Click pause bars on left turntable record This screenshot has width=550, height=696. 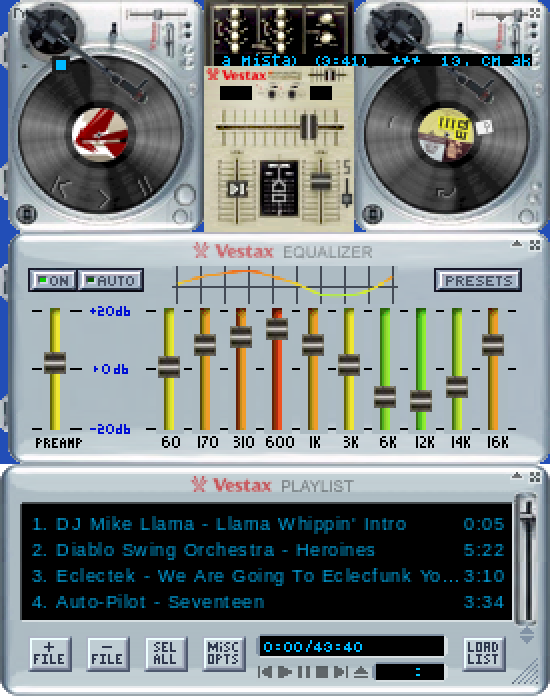coord(143,185)
